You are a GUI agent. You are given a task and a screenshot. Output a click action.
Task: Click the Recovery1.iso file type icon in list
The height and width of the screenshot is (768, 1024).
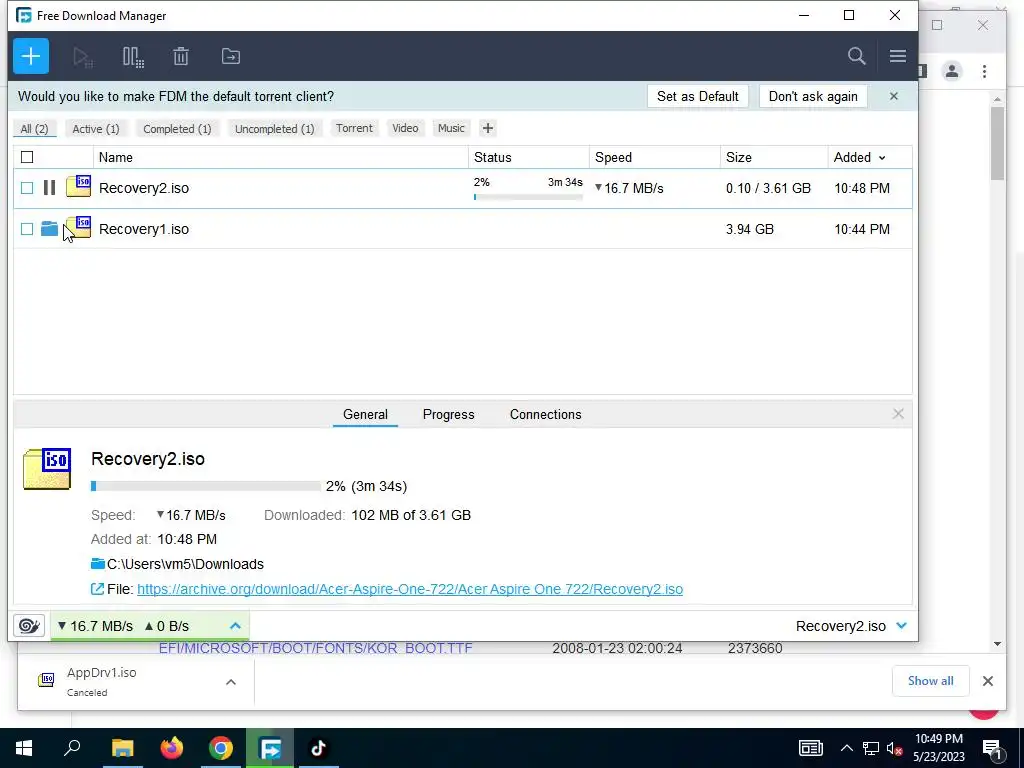[78, 227]
